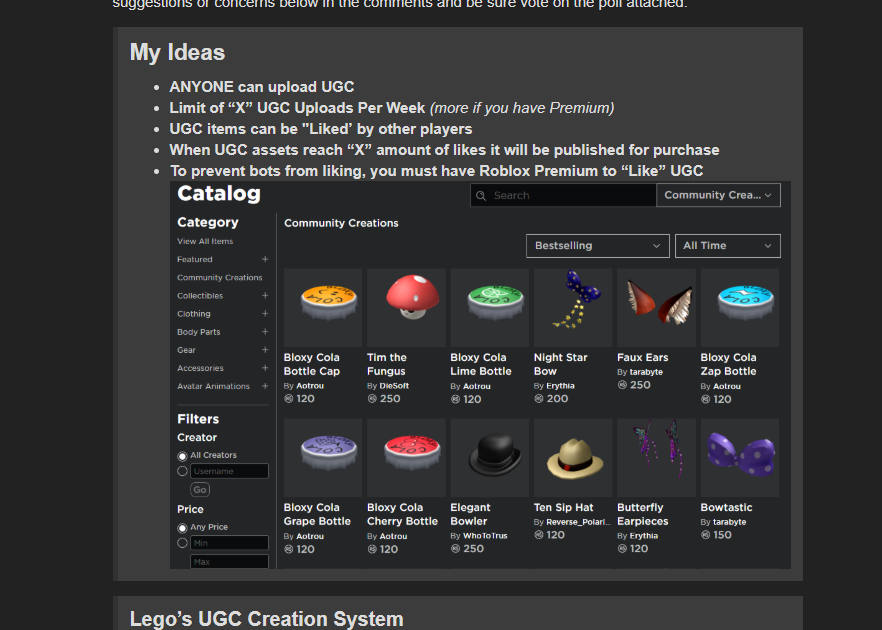This screenshot has width=882, height=630.
Task: Select Community Creations in the Category list
Action: (219, 277)
